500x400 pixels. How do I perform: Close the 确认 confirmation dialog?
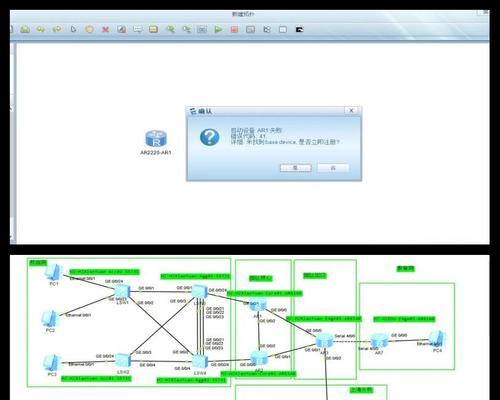tap(351, 110)
